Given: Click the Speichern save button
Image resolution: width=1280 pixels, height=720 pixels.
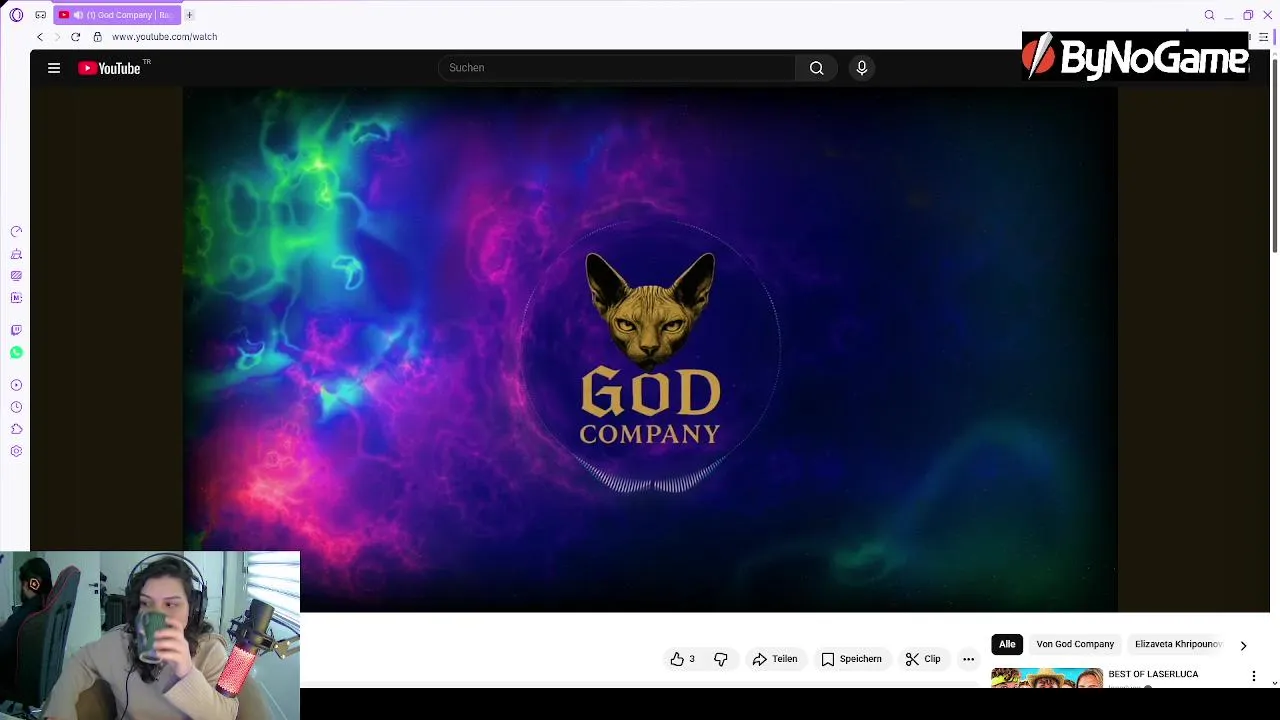Looking at the screenshot, I should pos(852,659).
